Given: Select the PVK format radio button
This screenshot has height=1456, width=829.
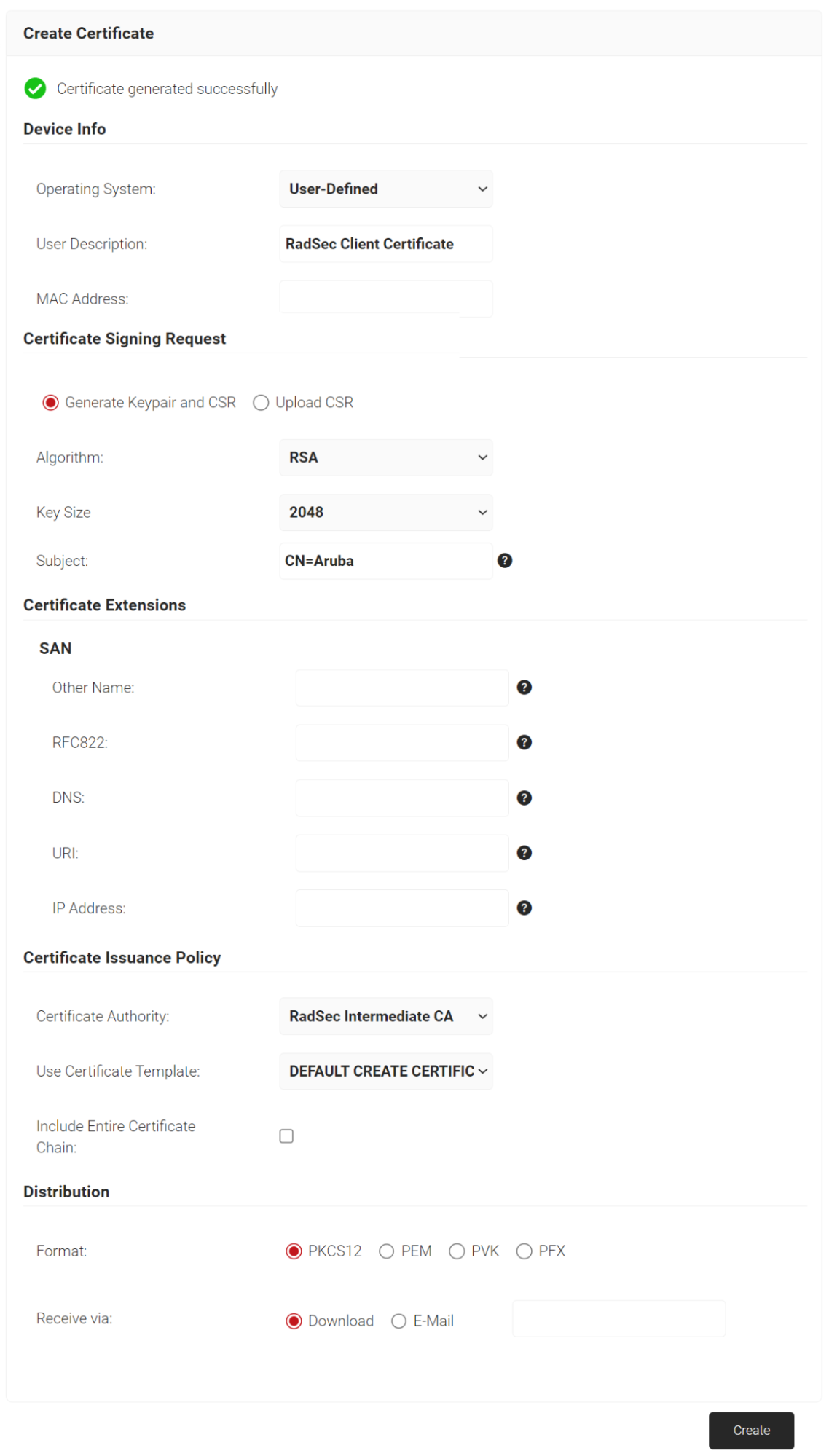Looking at the screenshot, I should [x=457, y=1251].
